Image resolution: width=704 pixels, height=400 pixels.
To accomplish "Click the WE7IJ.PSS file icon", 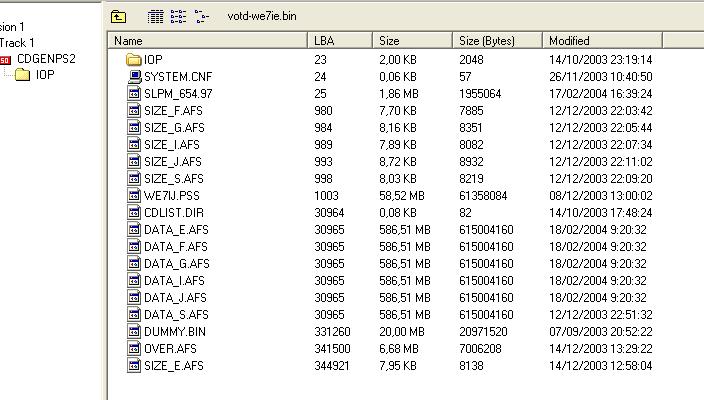I will [134, 195].
